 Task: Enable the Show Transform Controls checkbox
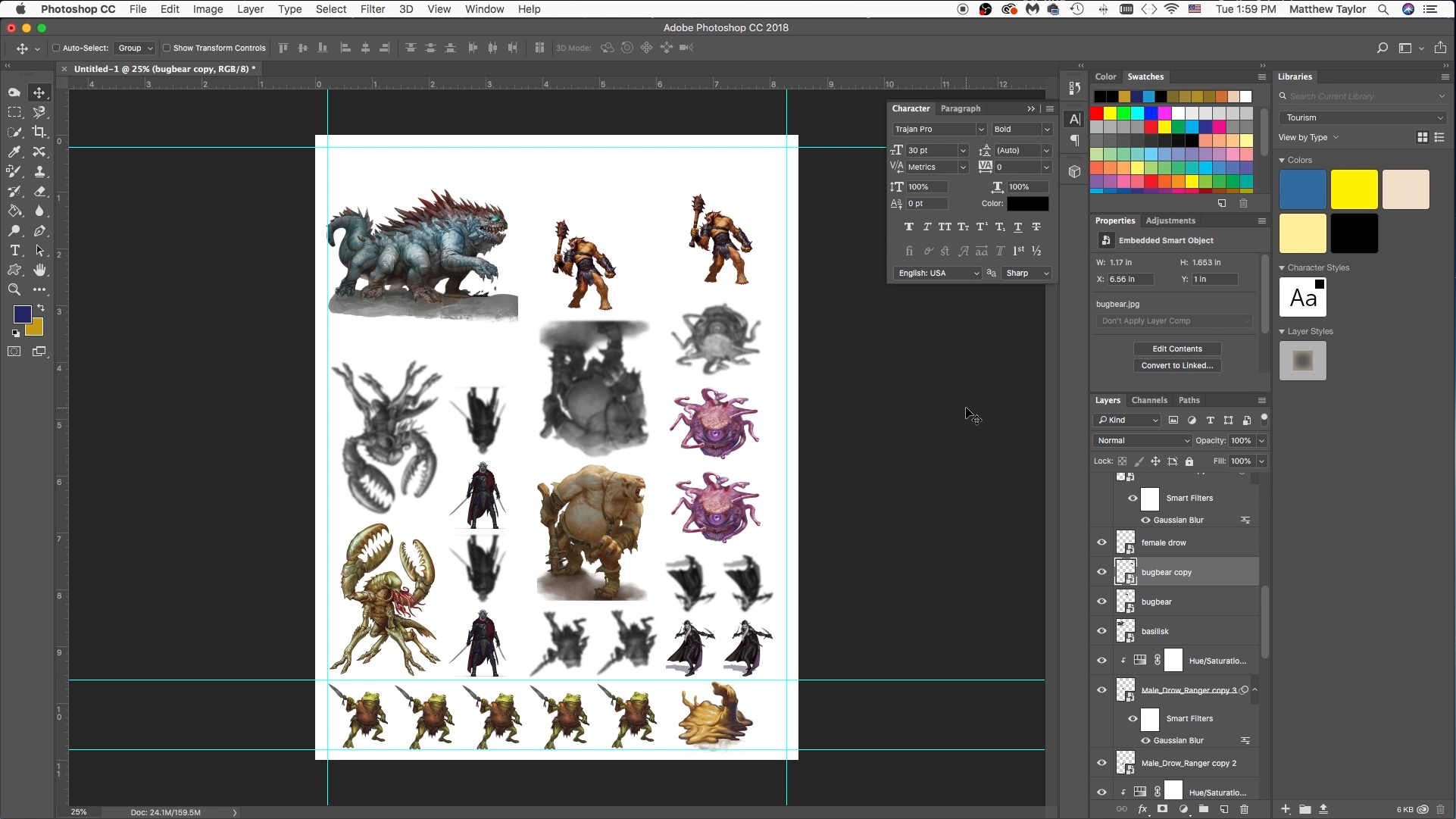point(168,48)
